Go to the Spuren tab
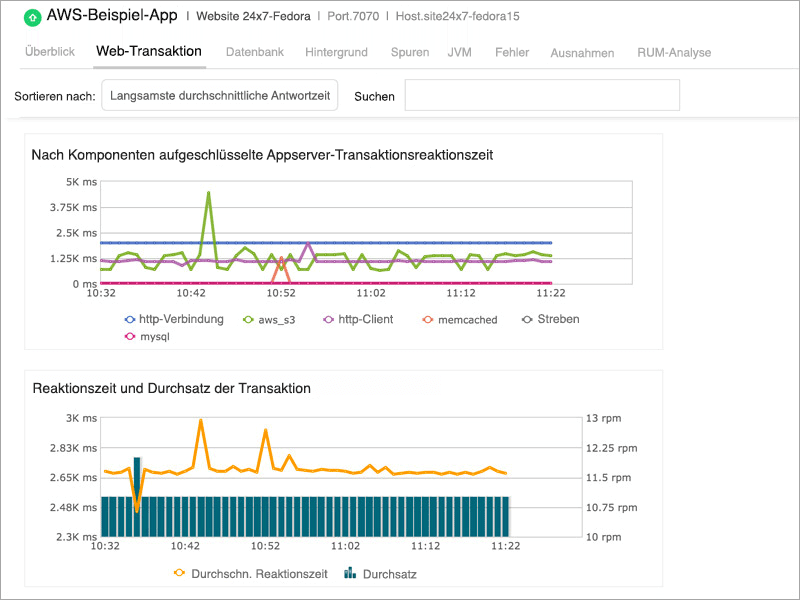 coord(410,52)
